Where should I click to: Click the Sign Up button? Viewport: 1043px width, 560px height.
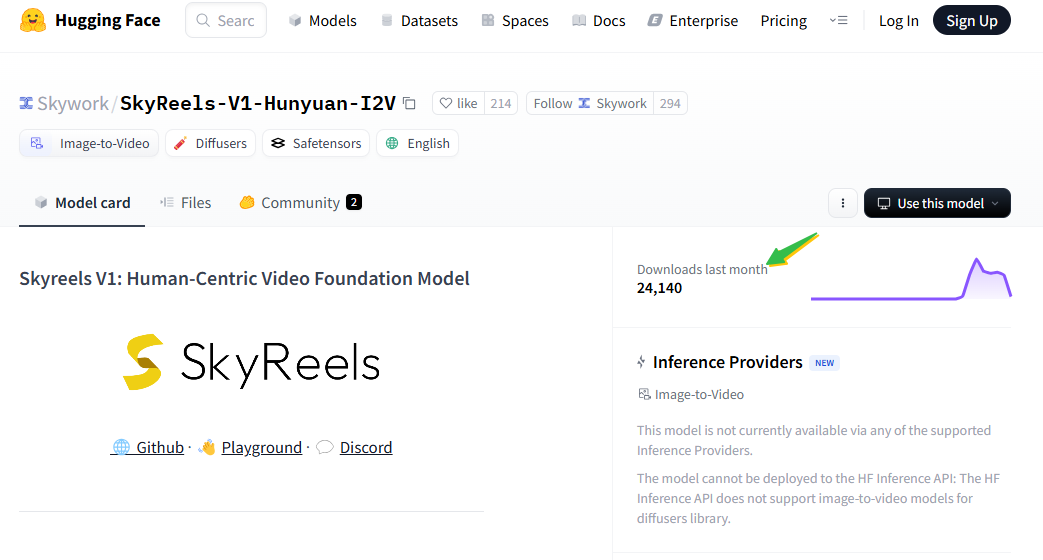click(972, 21)
